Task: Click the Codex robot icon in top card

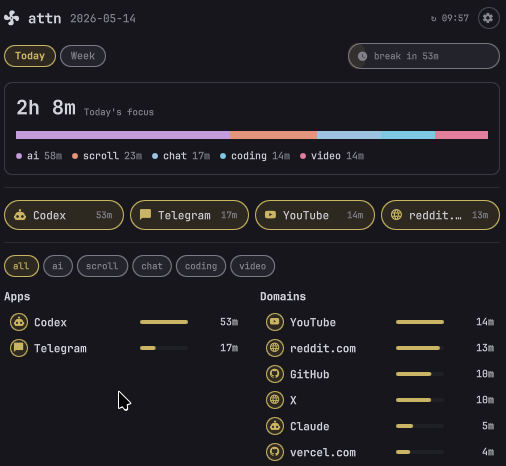Action: (x=20, y=215)
